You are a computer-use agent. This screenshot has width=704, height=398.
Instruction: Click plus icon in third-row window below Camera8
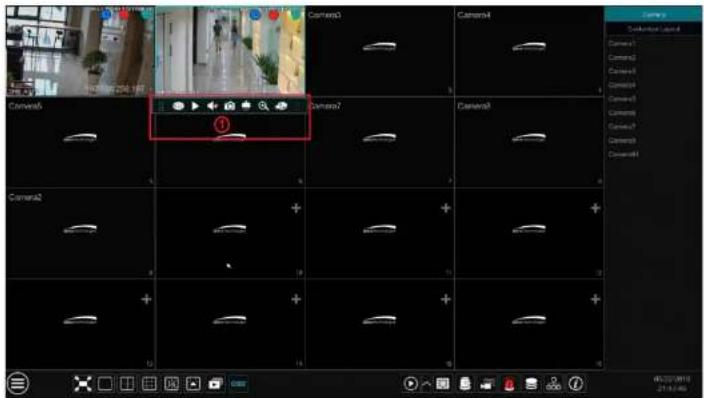click(595, 208)
